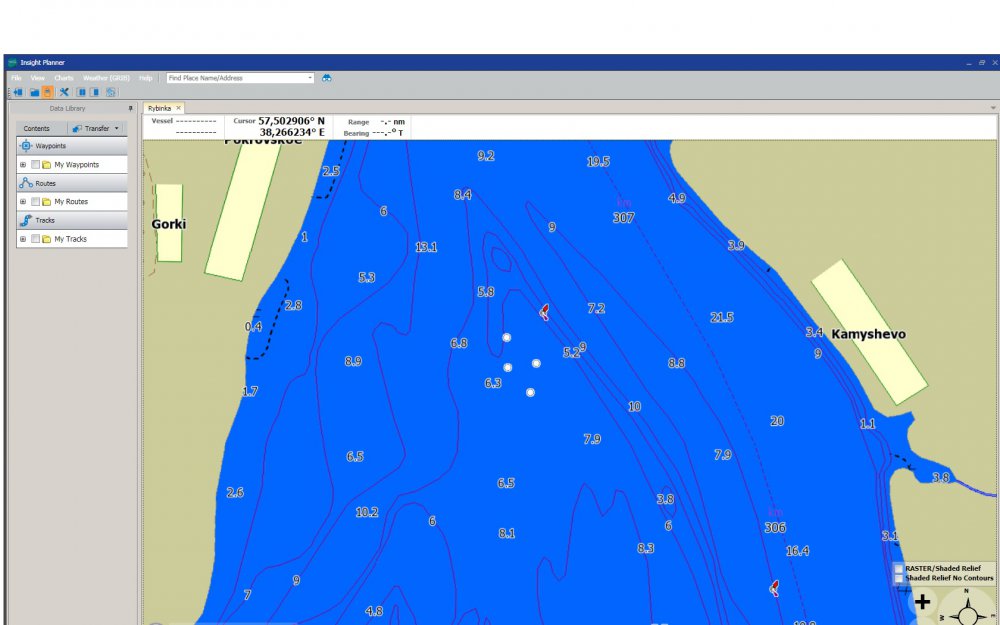1000x625 pixels.
Task: Open the Weather (GRIB) menu
Action: [106, 78]
